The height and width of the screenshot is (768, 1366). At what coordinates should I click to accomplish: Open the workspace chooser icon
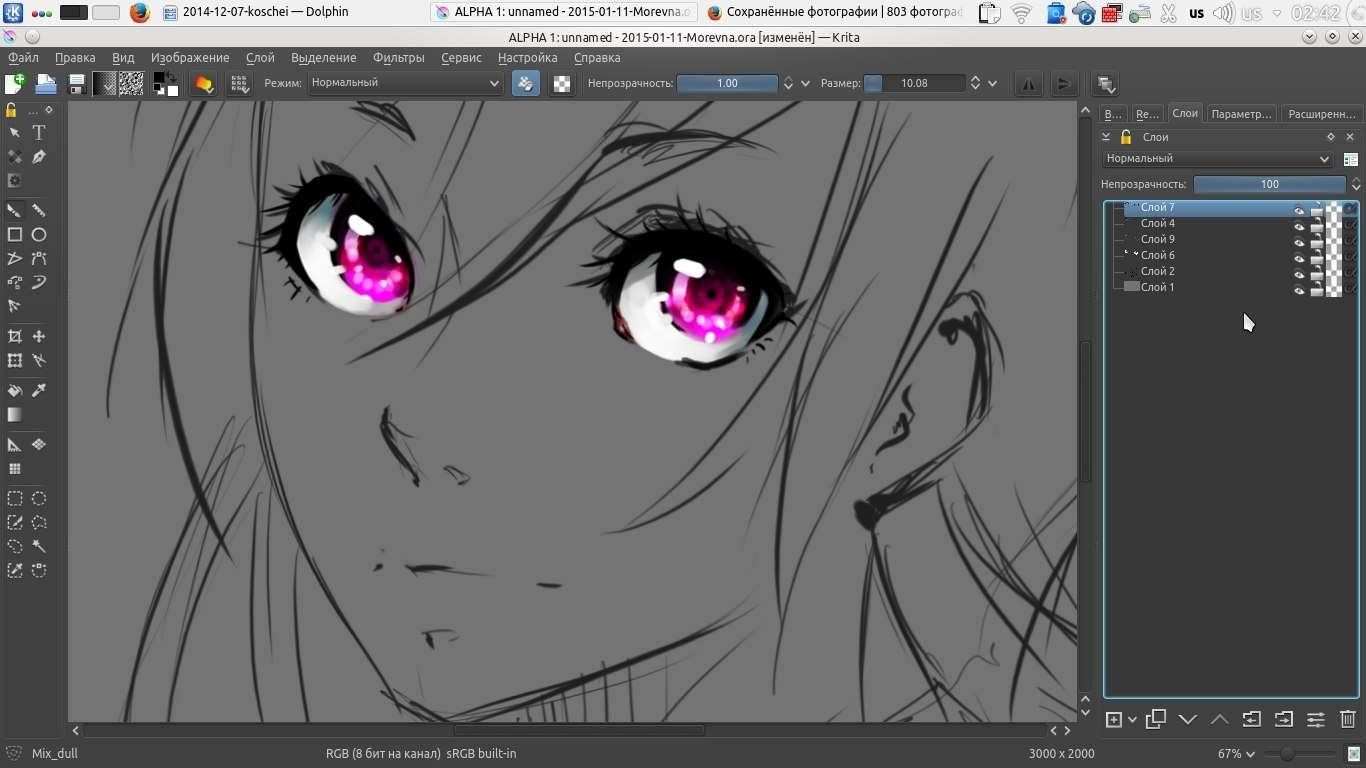[x=1105, y=84]
